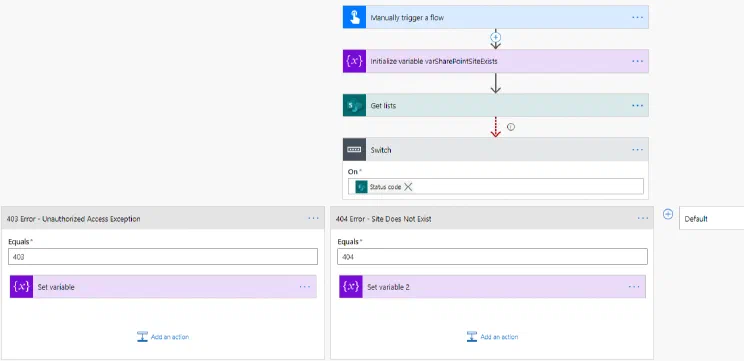Viewport: 744px width, 361px height.
Task: Add an action in the 403 Error case
Action: (x=163, y=337)
